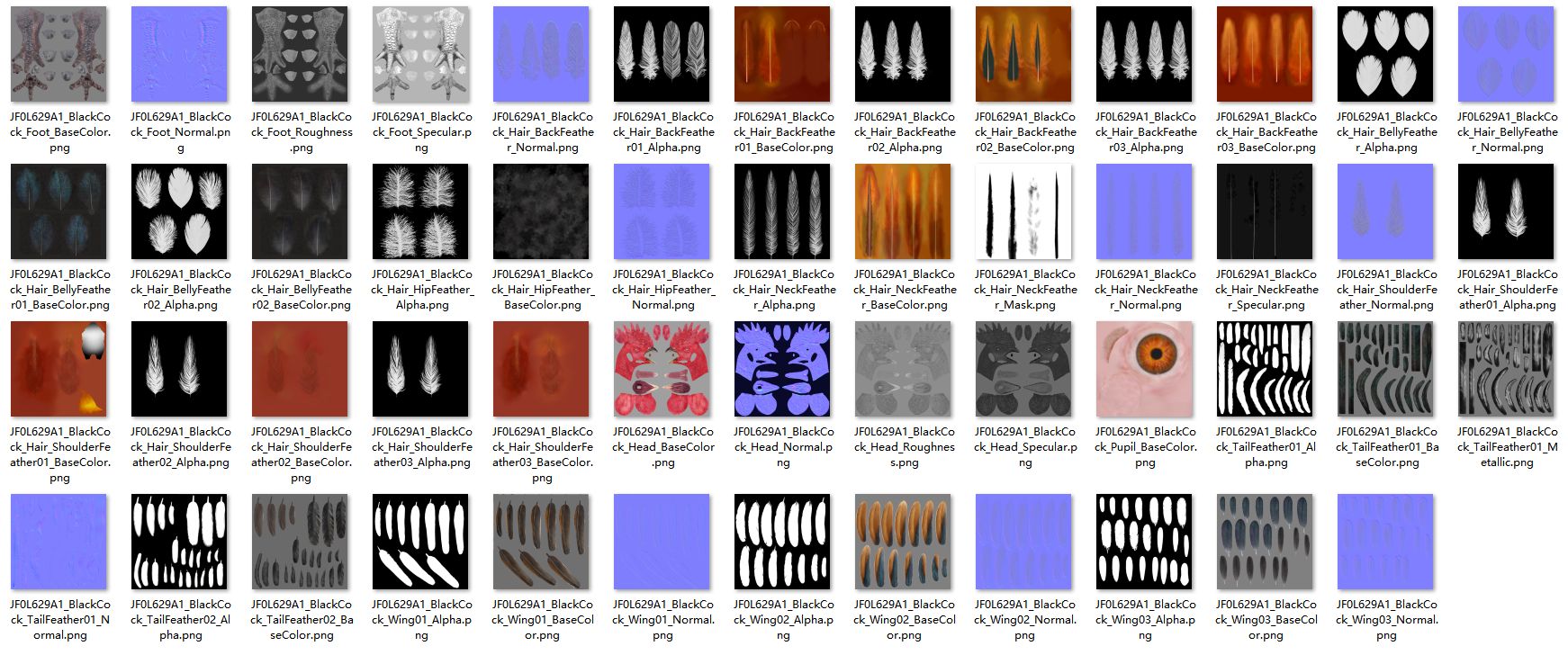Click the Hair_BackFeather03_Alpha.png file name
Image resolution: width=1568 pixels, height=655 pixels.
point(1145,132)
